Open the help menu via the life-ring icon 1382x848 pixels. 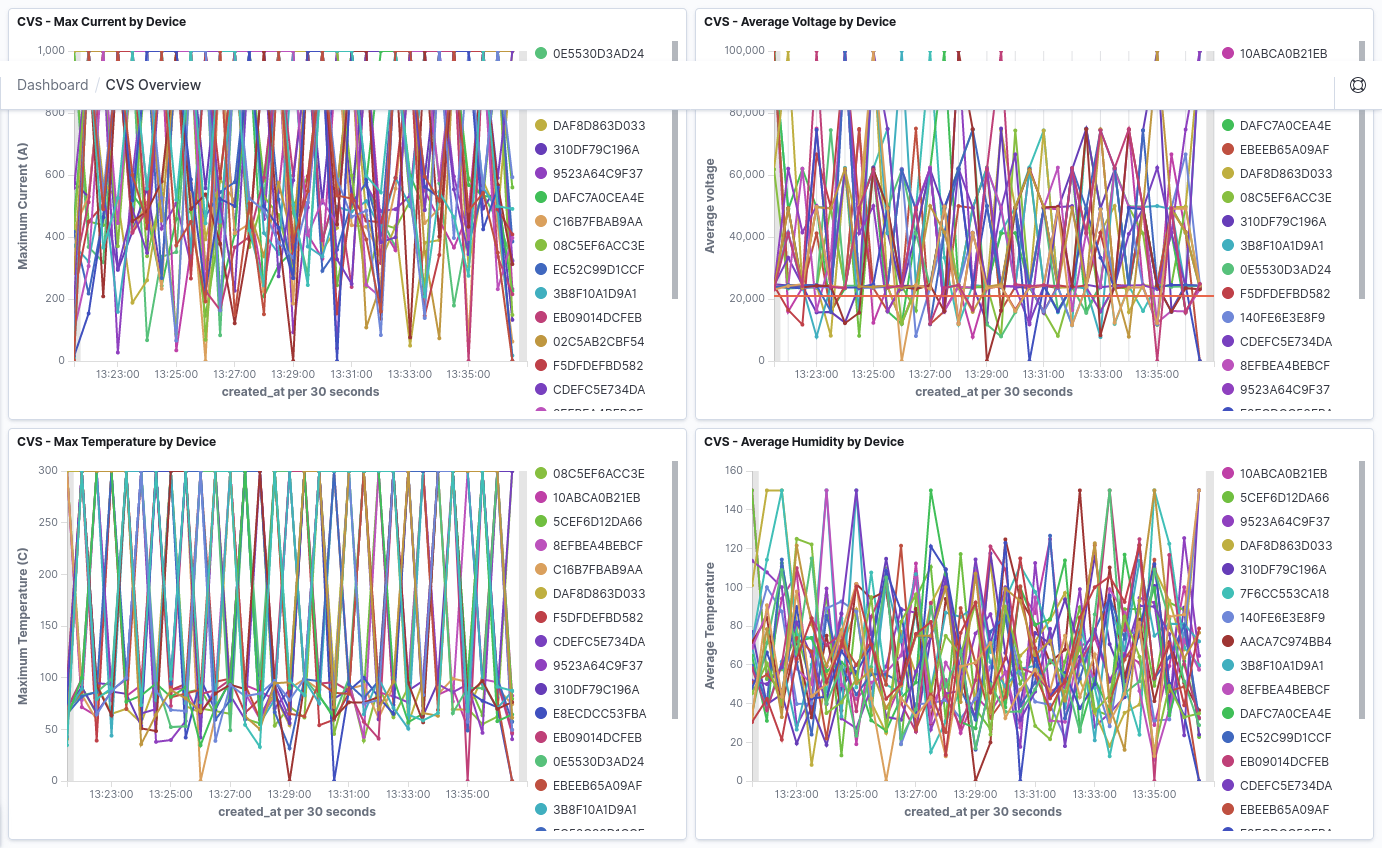1357,84
